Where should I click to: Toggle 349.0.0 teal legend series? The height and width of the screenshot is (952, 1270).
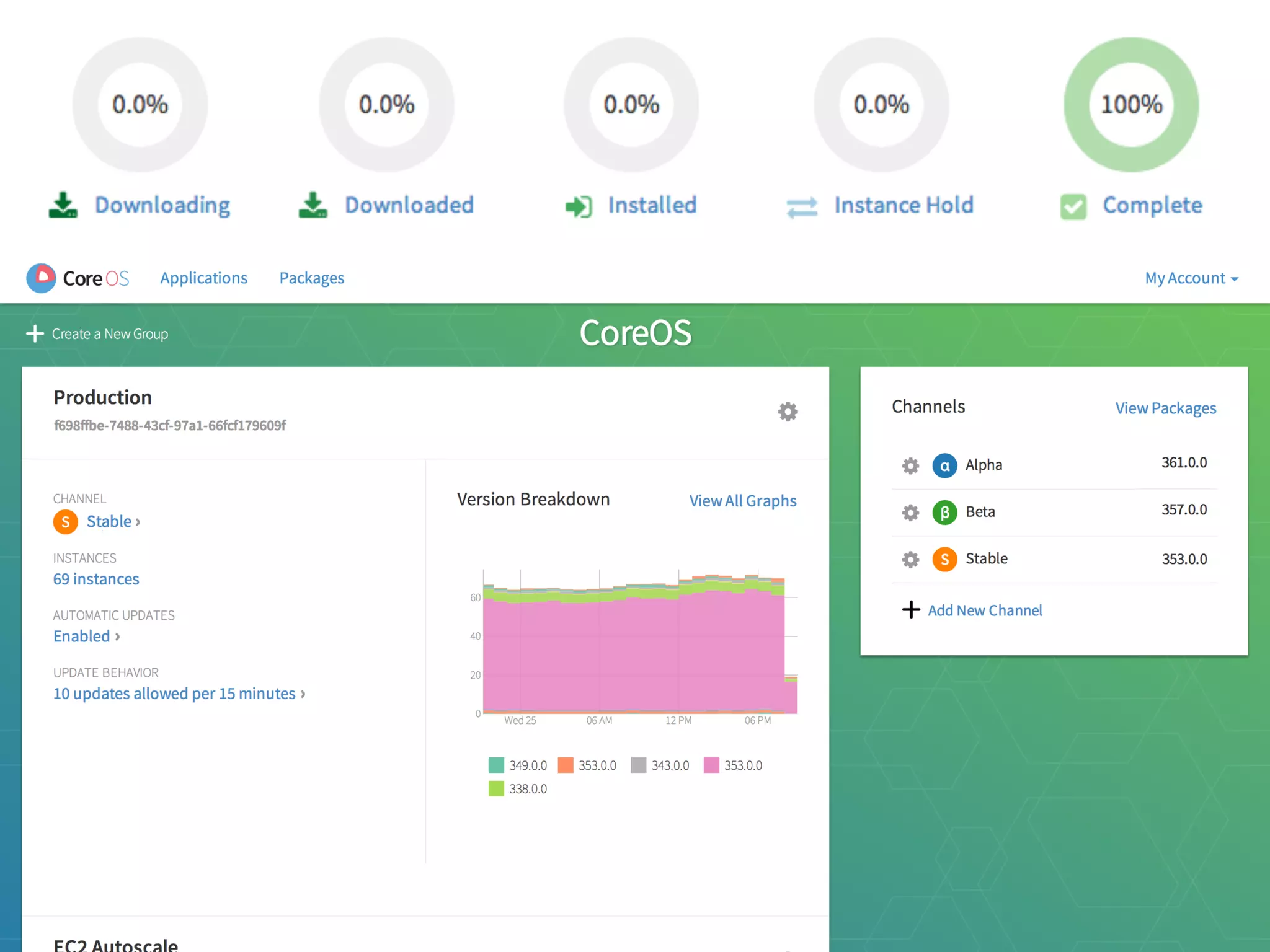(496, 765)
